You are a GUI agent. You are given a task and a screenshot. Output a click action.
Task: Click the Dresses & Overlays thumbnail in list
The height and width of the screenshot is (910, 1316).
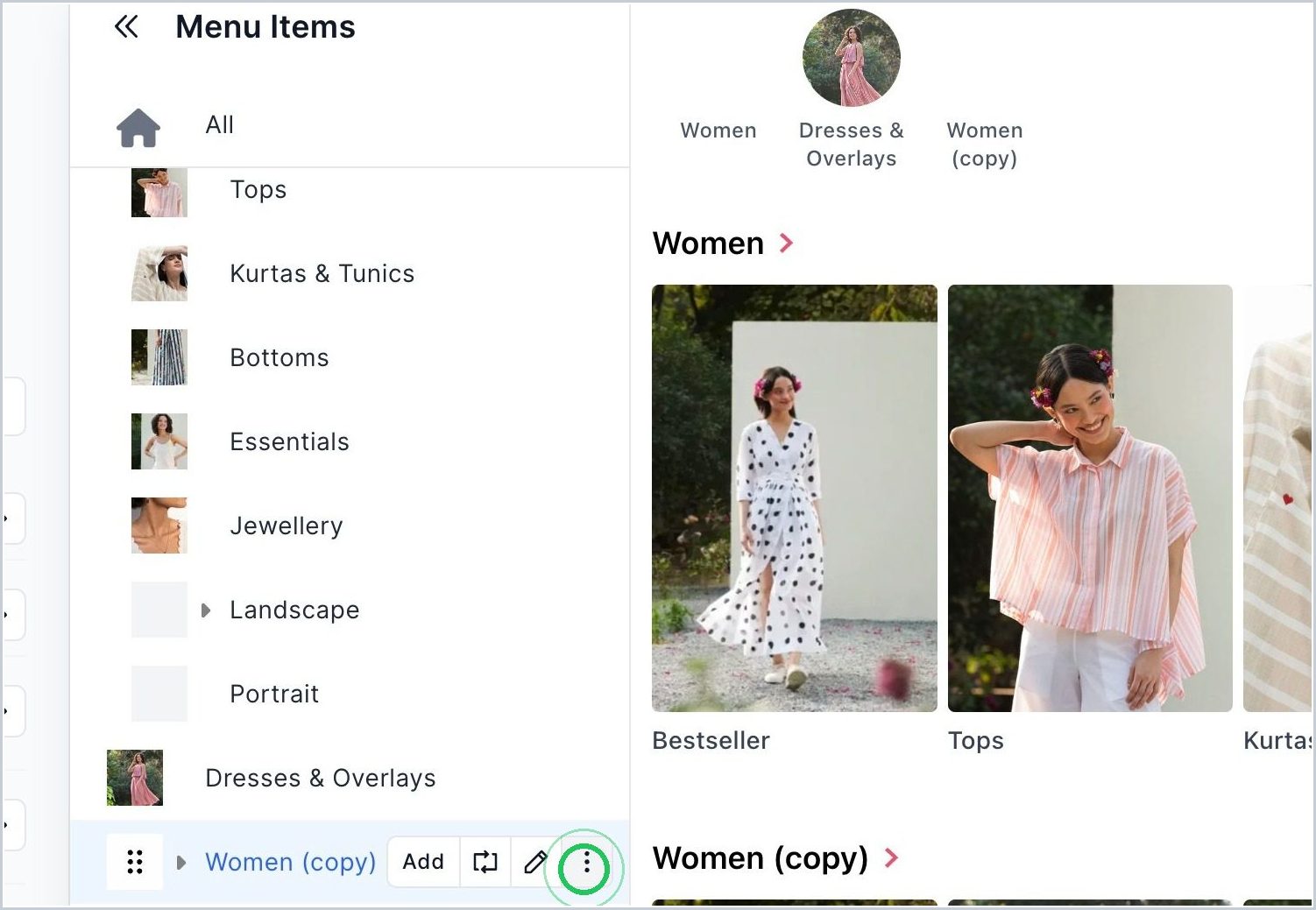pyautogui.click(x=135, y=778)
